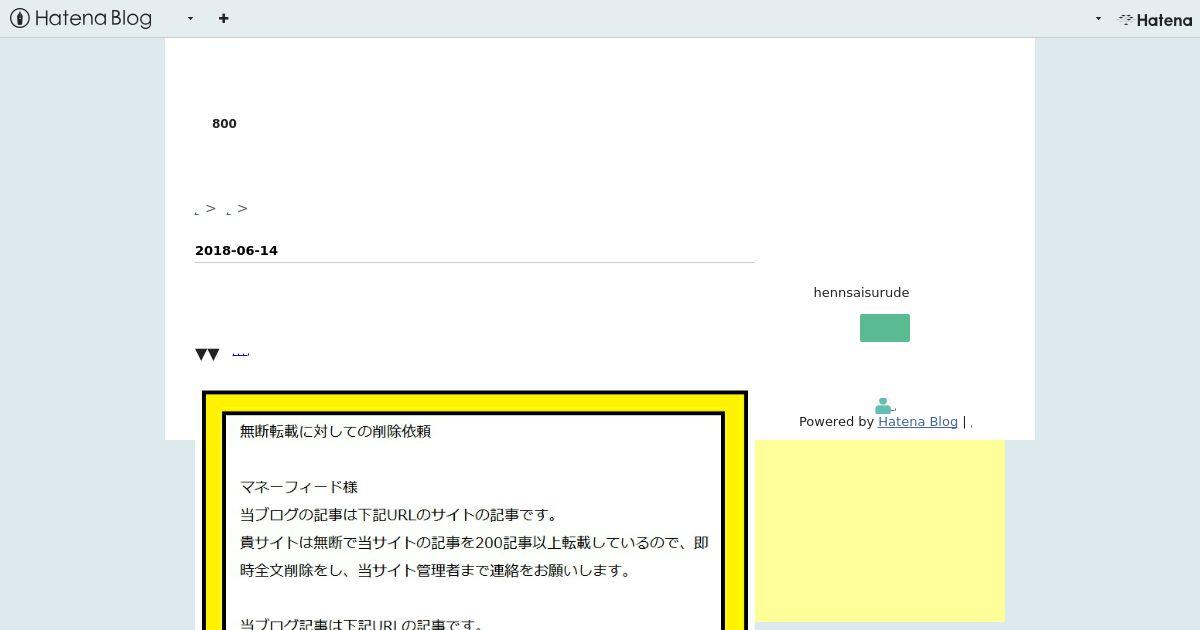Click the small link after the black triangles
Image resolution: width=1200 pixels, height=630 pixels.
240,353
